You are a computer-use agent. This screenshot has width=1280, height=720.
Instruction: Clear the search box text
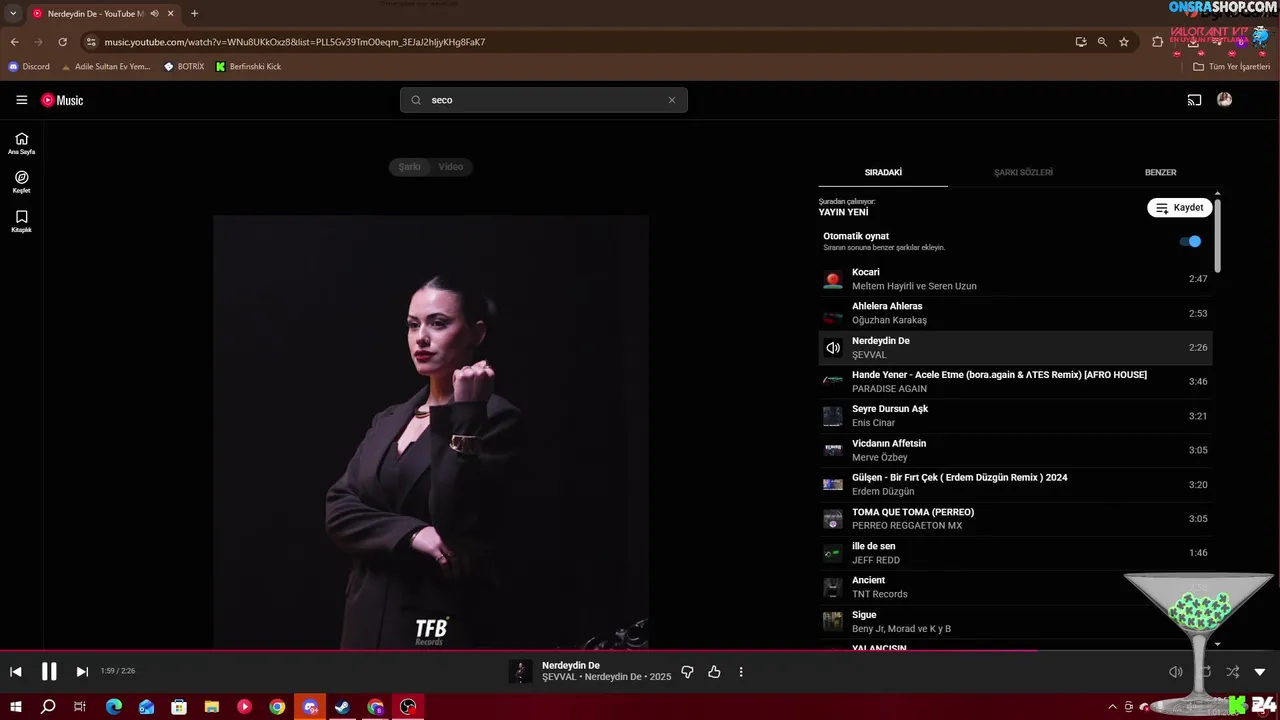672,100
